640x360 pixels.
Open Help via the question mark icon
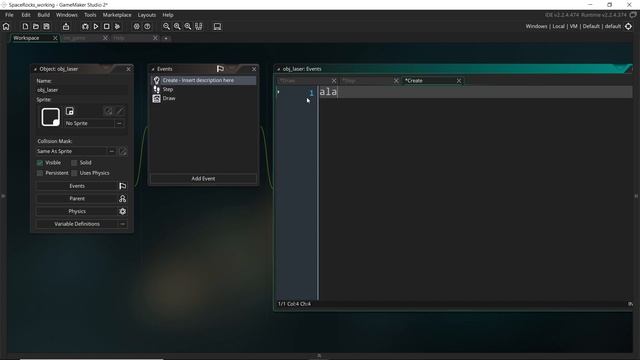point(147,27)
